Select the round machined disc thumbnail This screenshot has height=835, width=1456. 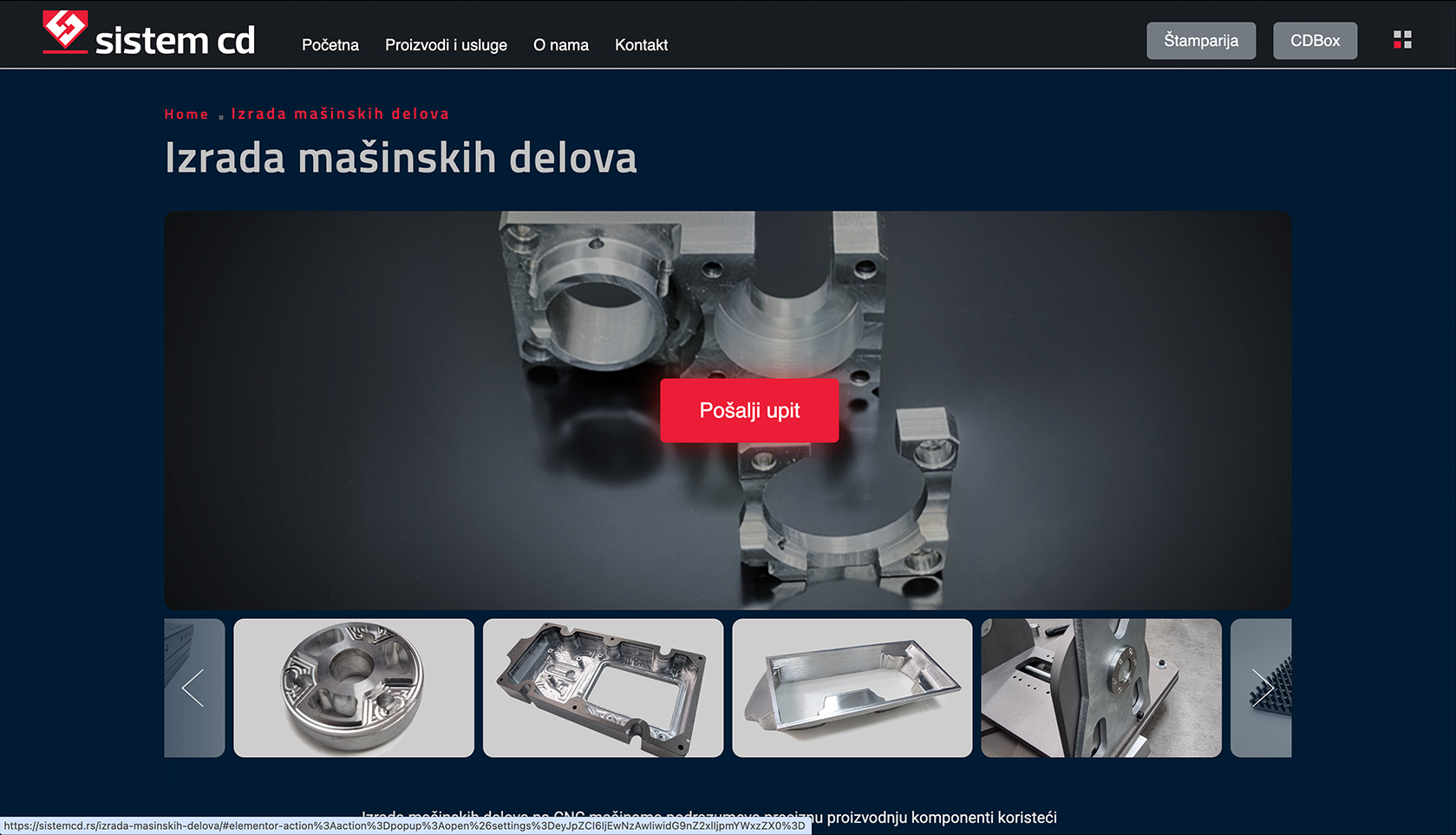click(354, 688)
